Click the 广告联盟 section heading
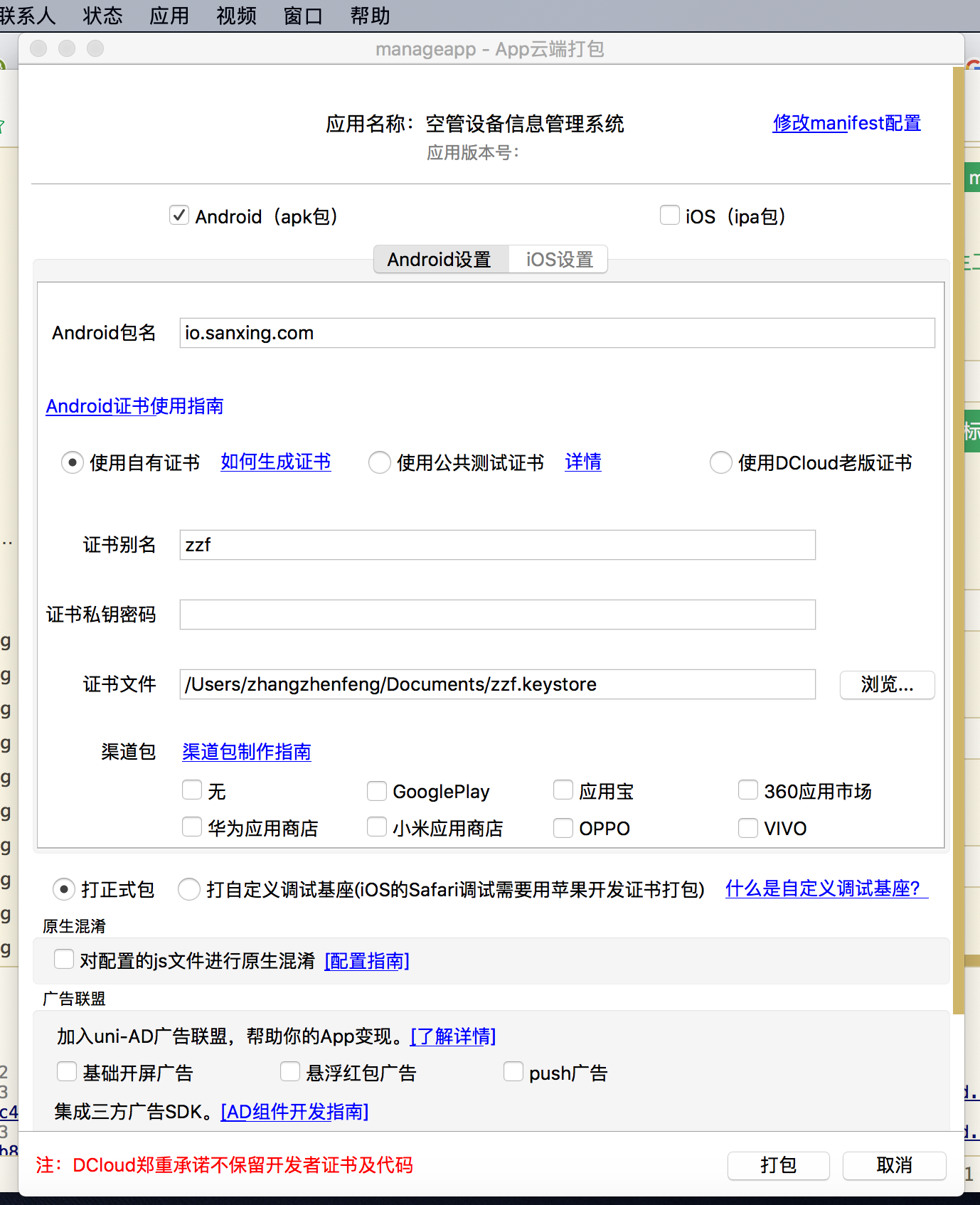This screenshot has width=980, height=1205. click(x=74, y=999)
